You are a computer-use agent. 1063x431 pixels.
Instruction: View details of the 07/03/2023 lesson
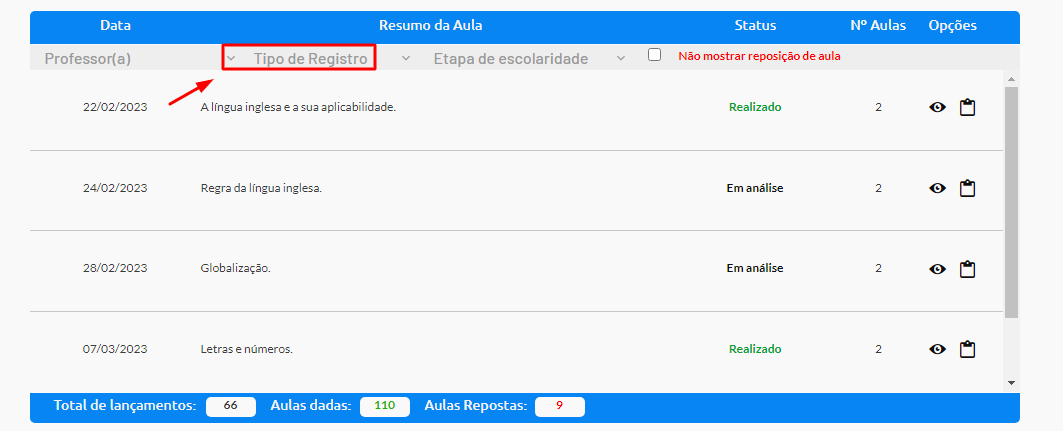coord(938,350)
